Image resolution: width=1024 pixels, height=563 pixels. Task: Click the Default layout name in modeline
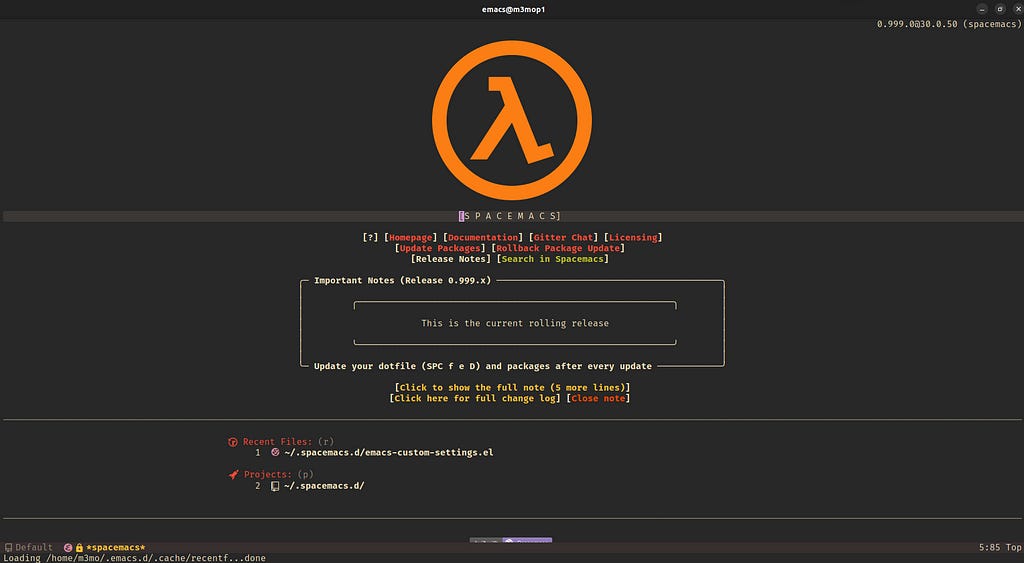[34, 547]
